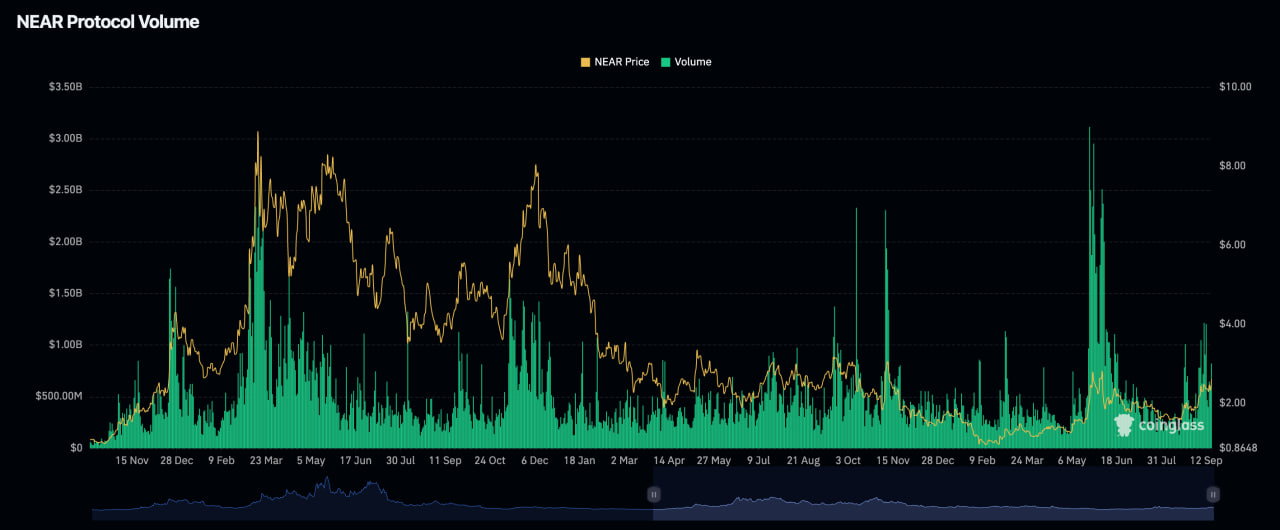
Task: Click the 21 Aug date label
Action: pos(802,461)
